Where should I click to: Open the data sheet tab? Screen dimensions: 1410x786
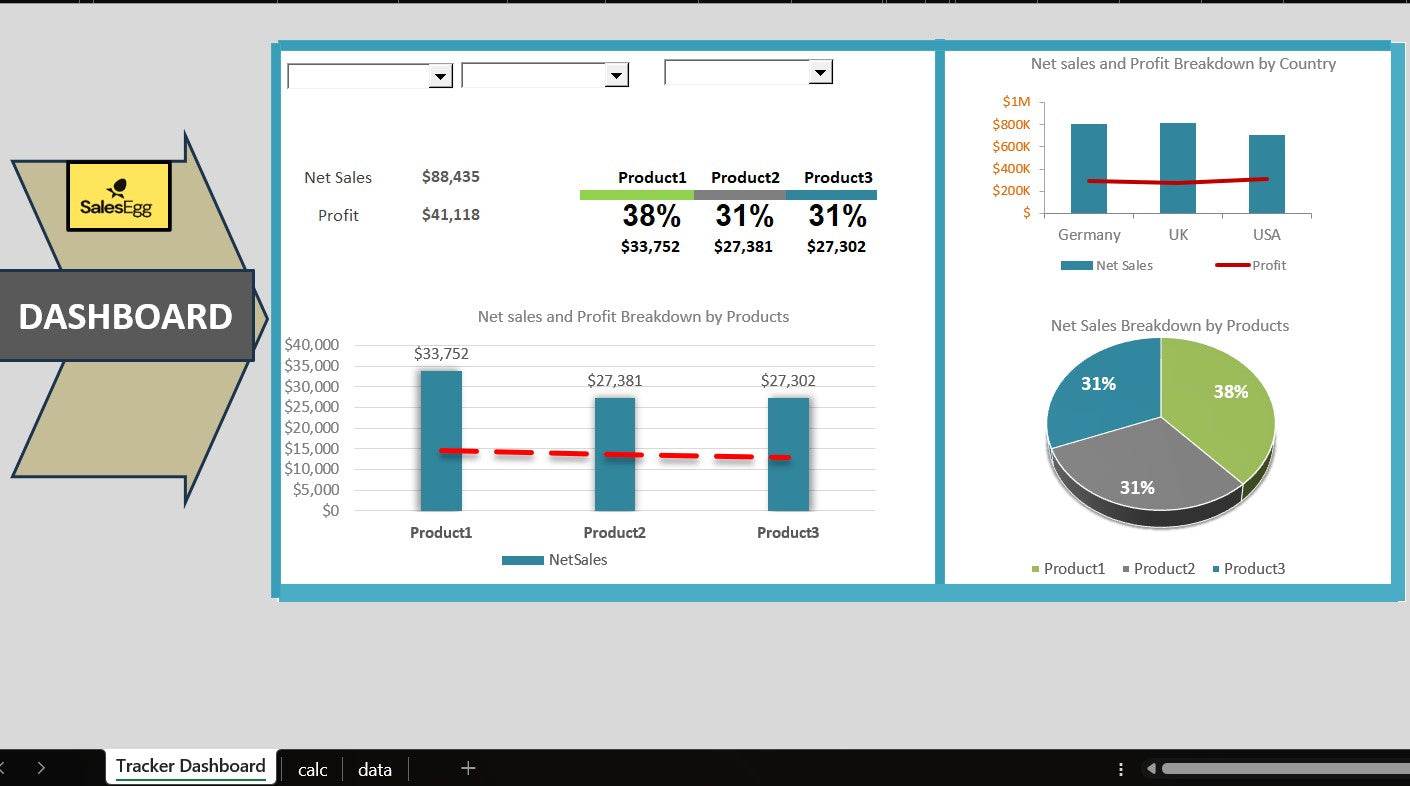[375, 769]
